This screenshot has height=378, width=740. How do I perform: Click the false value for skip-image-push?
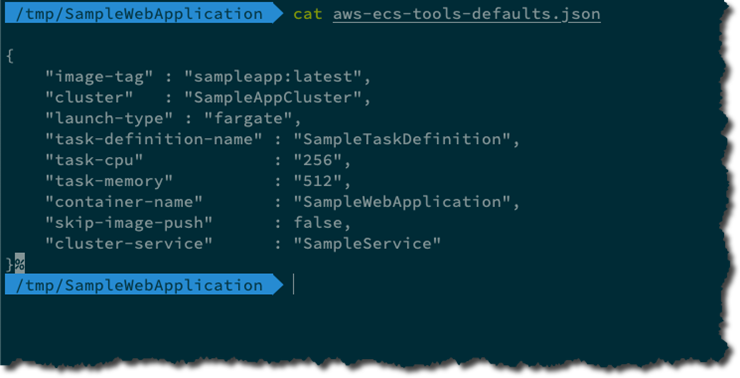[x=318, y=222]
